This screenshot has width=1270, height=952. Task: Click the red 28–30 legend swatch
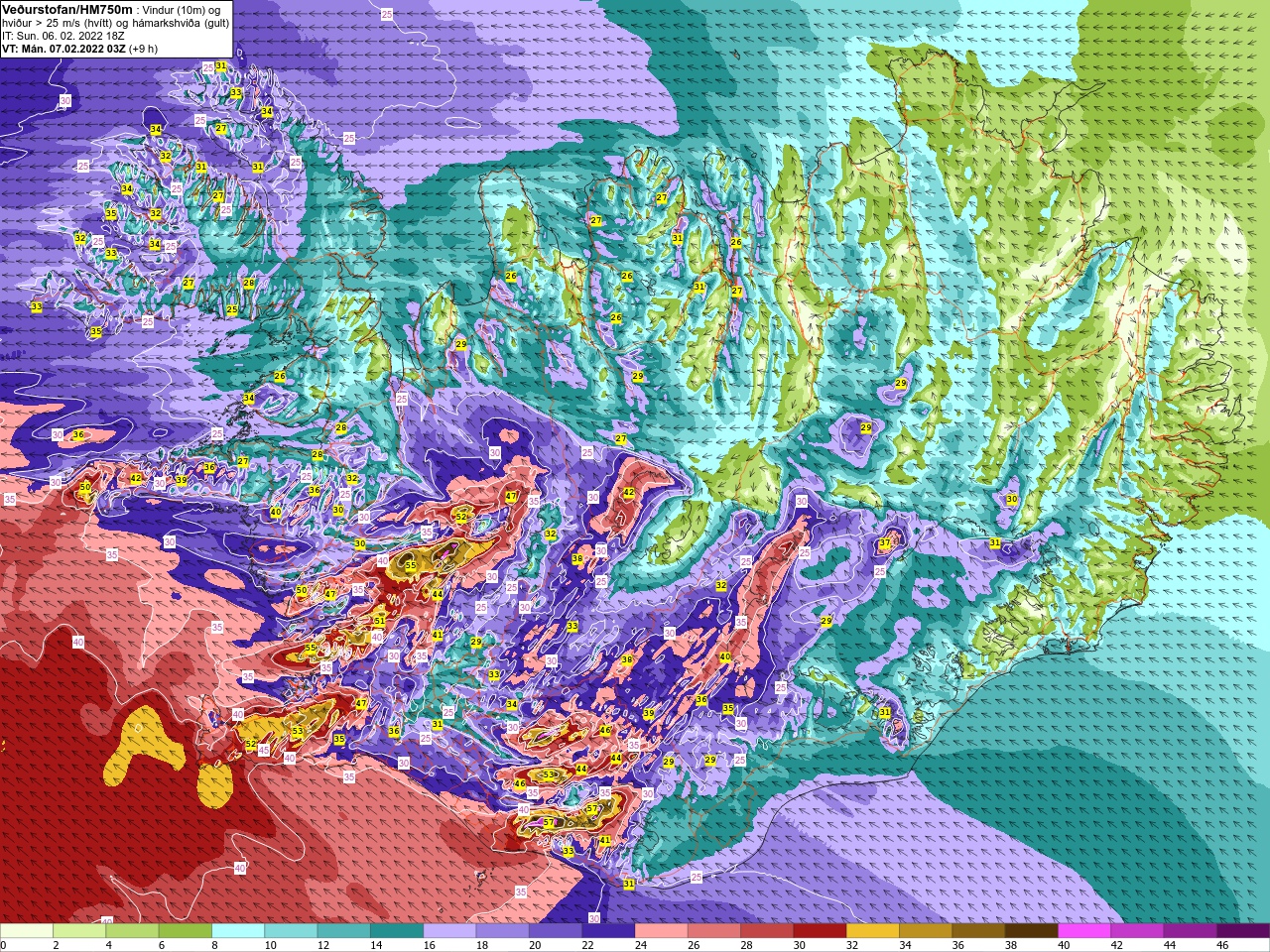click(x=768, y=931)
